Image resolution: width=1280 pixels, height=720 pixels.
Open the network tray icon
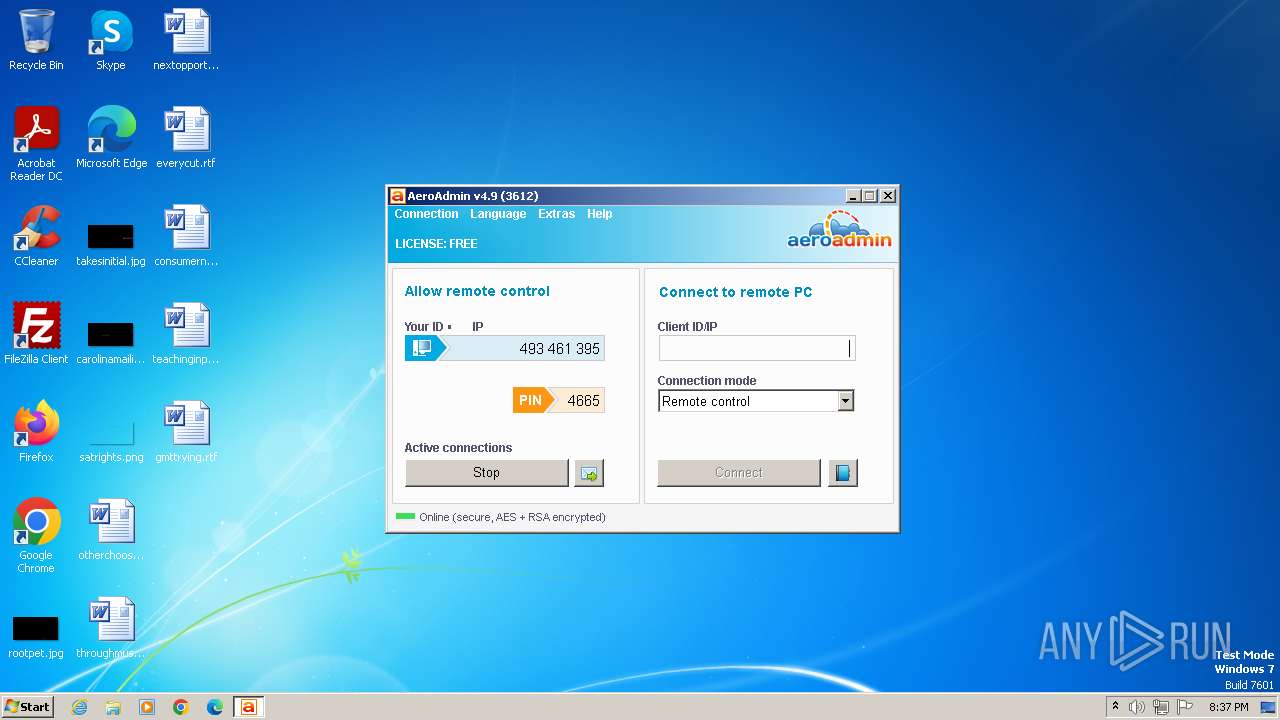click(x=1161, y=707)
